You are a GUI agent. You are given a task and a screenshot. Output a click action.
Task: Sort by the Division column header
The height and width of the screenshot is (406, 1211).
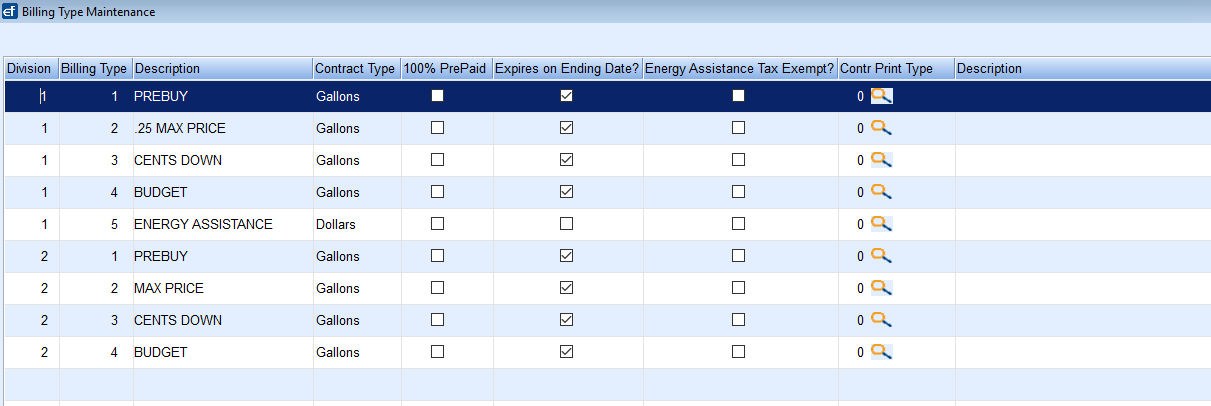[31, 69]
